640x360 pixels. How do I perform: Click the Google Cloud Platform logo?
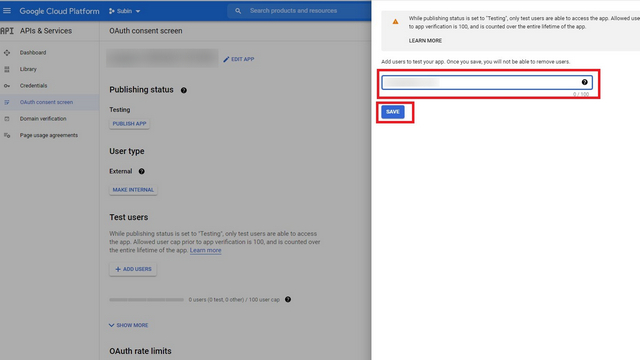59,11
